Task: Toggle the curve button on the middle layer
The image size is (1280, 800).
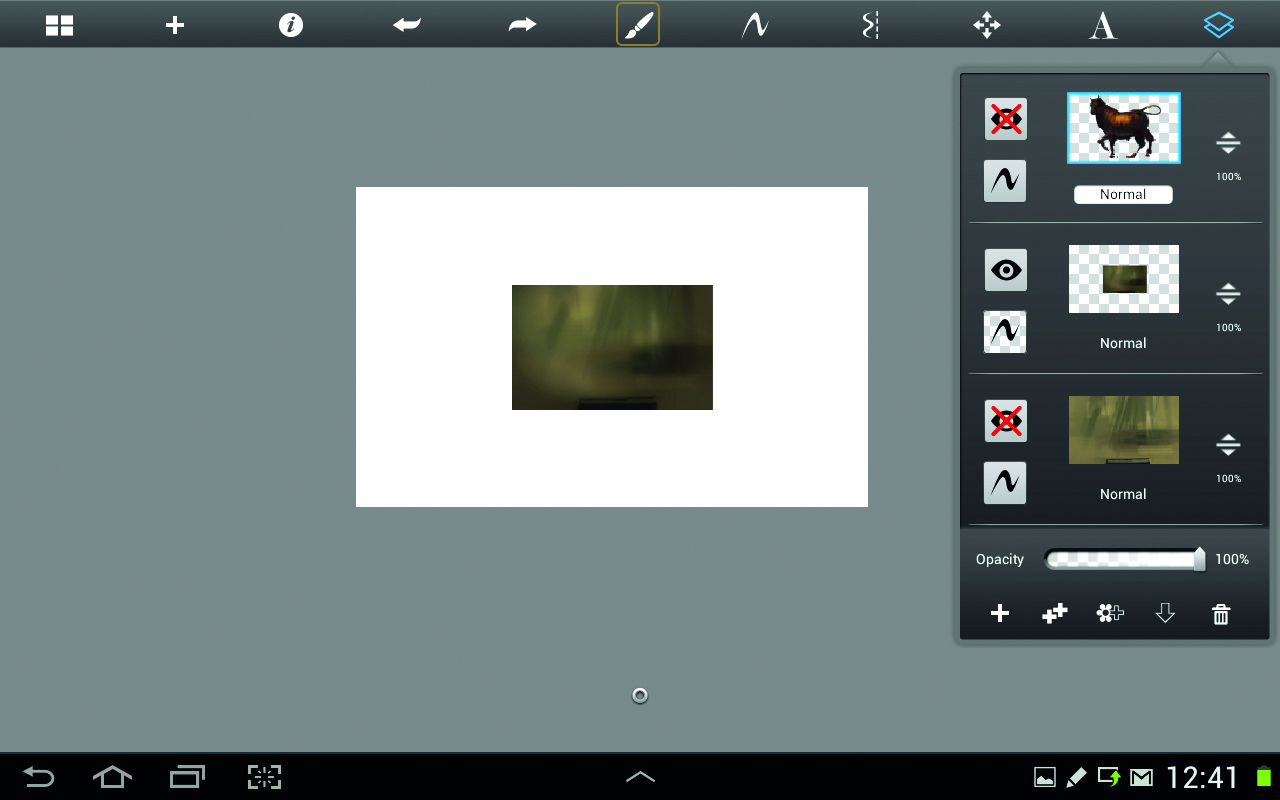Action: click(x=1005, y=332)
